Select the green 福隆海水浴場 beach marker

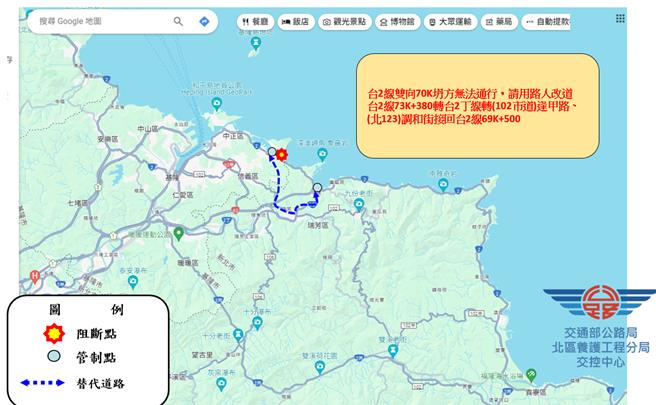[x=531, y=374]
